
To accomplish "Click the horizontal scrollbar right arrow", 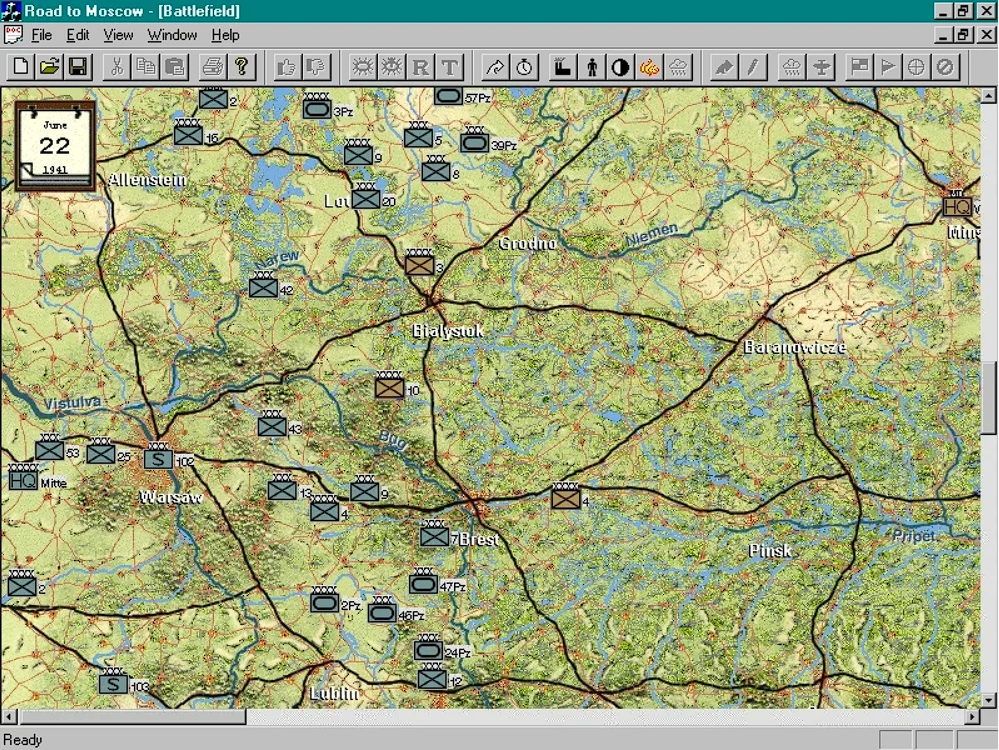I will pyautogui.click(x=972, y=717).
